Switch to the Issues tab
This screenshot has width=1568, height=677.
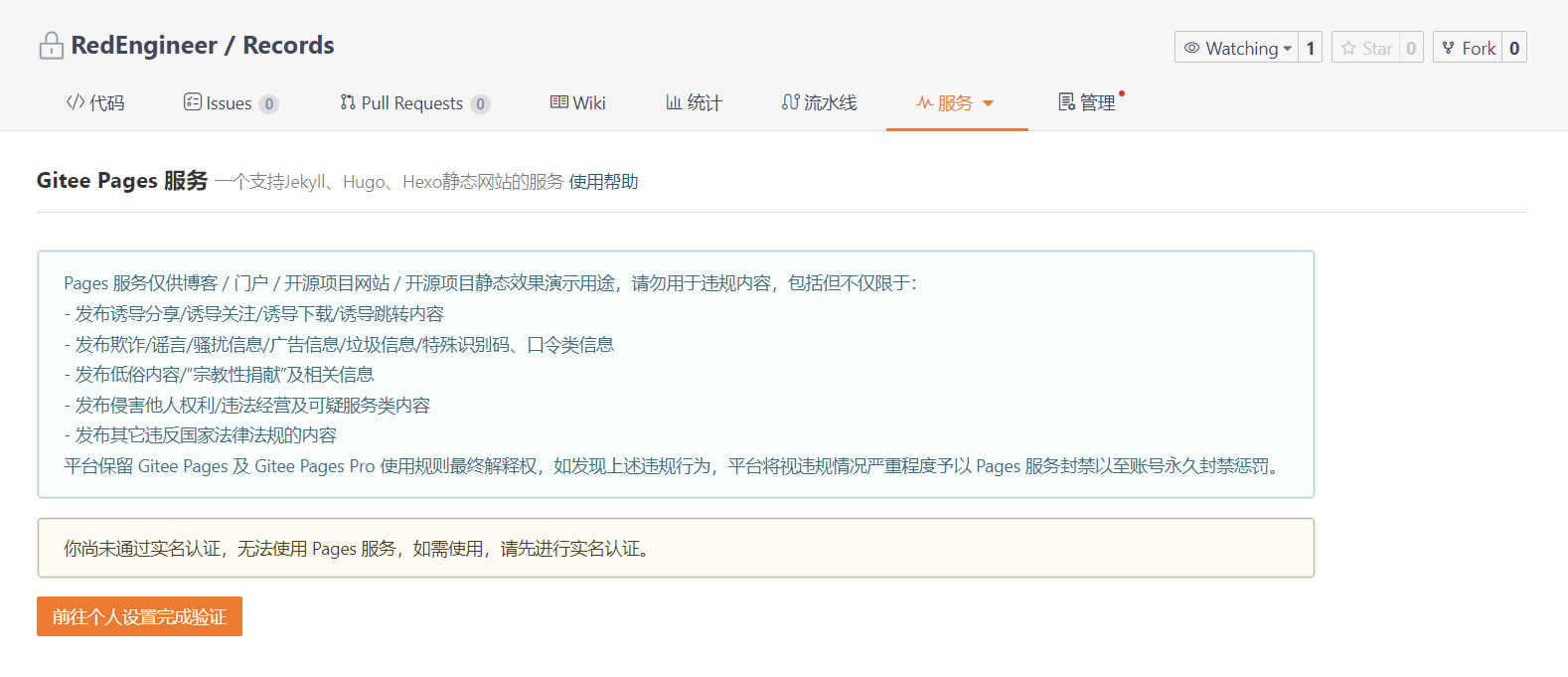coord(231,103)
